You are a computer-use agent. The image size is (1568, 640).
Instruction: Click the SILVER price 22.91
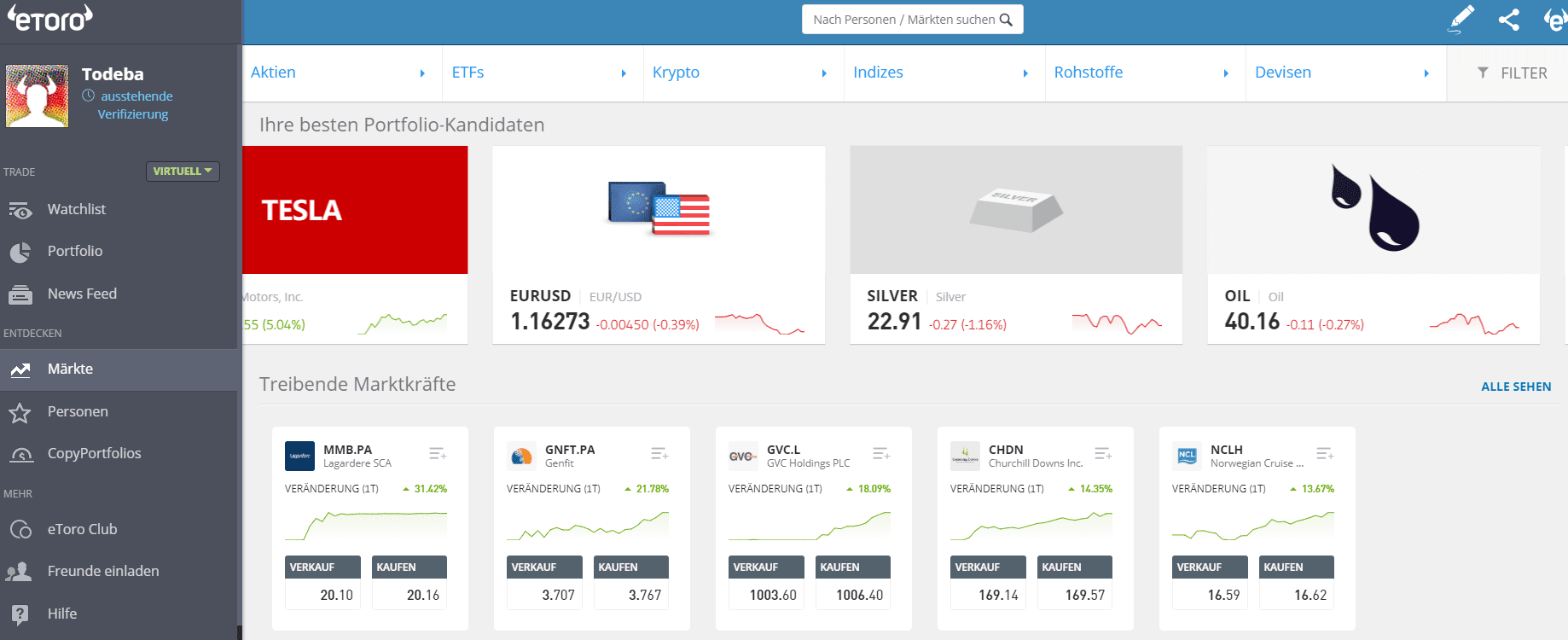(894, 322)
